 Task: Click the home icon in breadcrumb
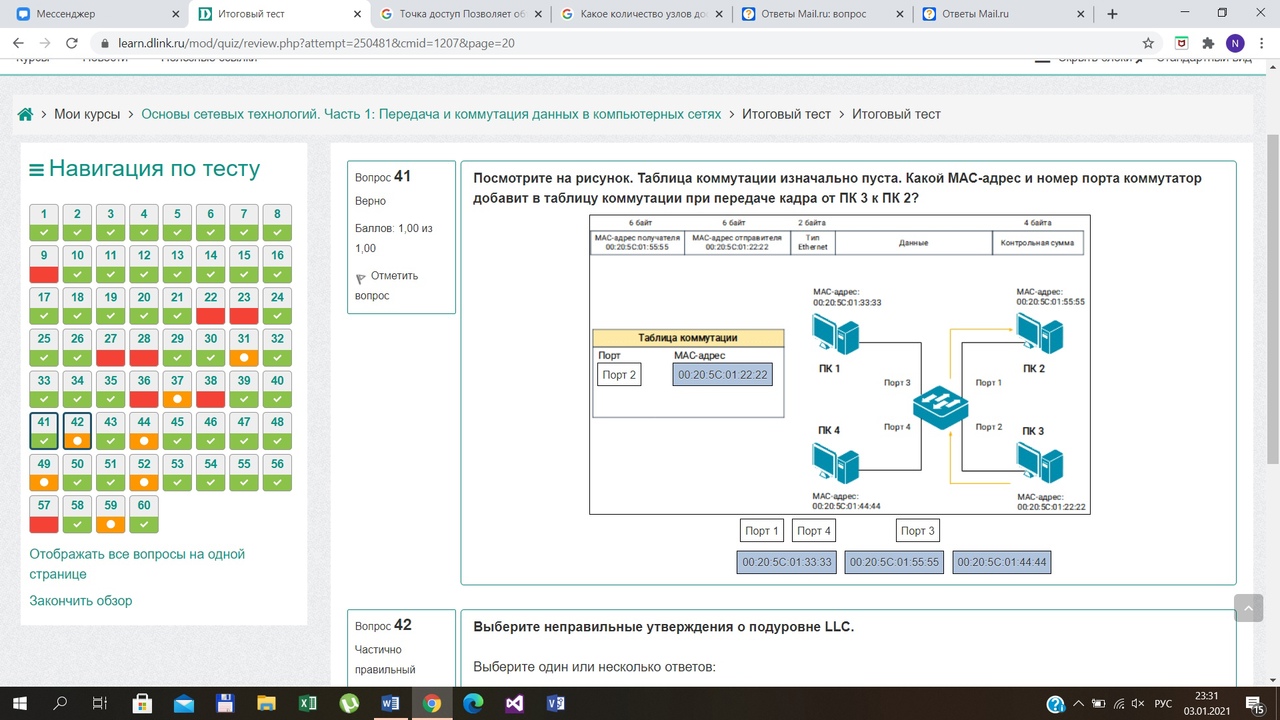26,114
